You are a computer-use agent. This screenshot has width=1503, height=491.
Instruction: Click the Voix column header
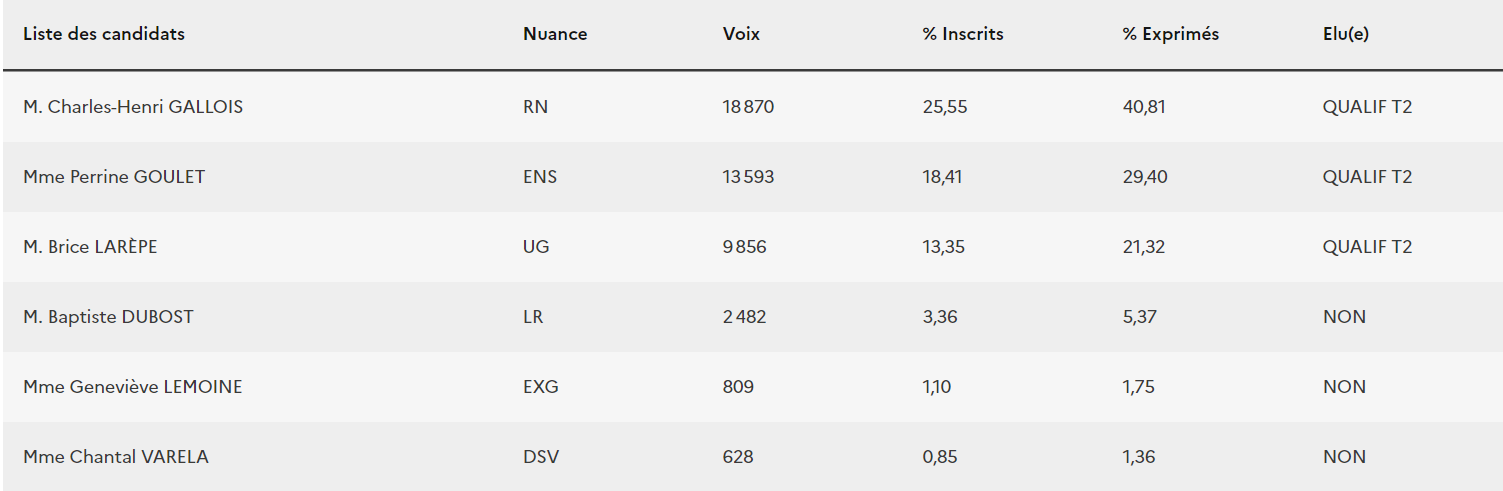[741, 34]
